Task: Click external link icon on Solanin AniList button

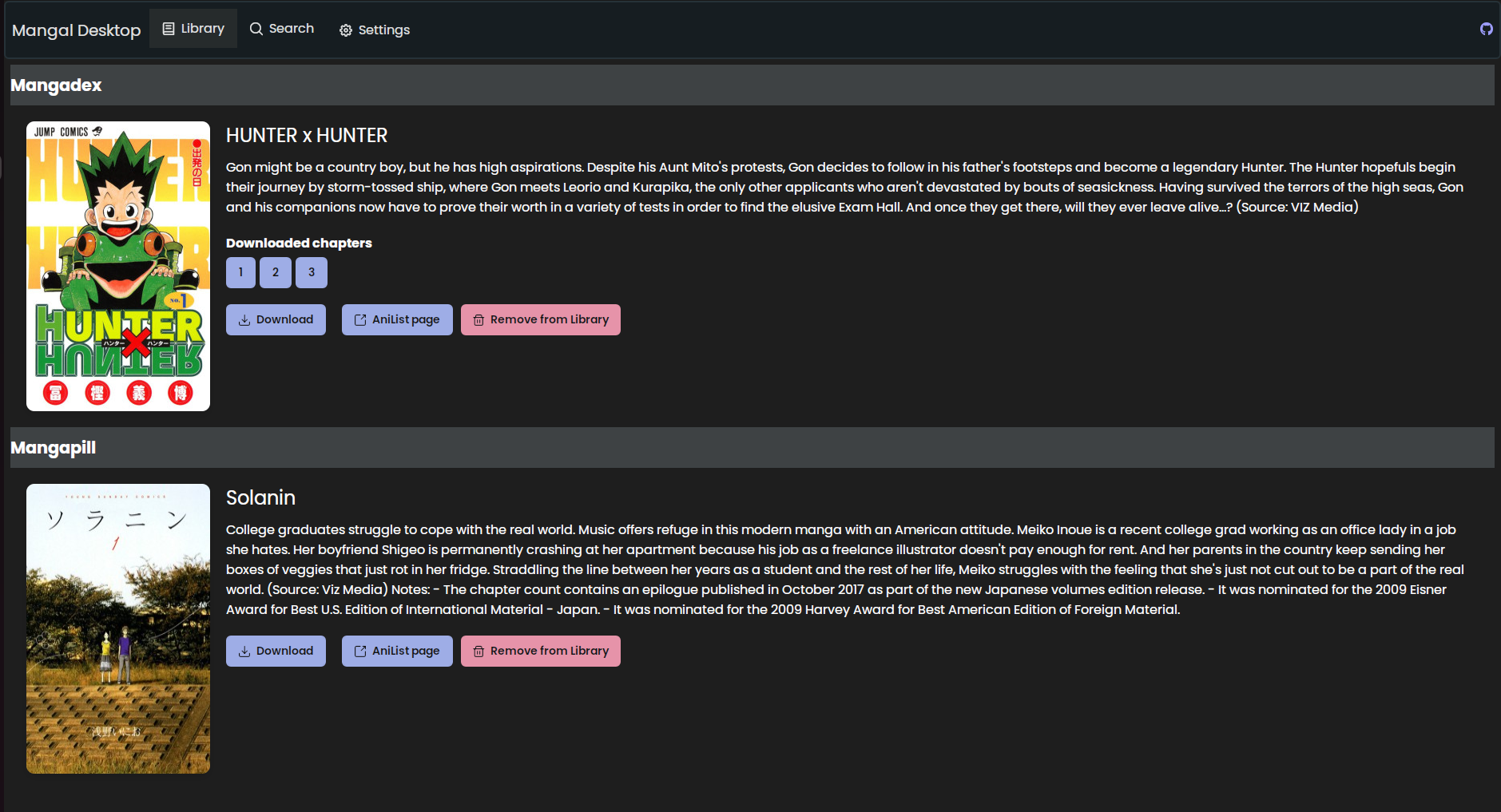Action: click(360, 652)
